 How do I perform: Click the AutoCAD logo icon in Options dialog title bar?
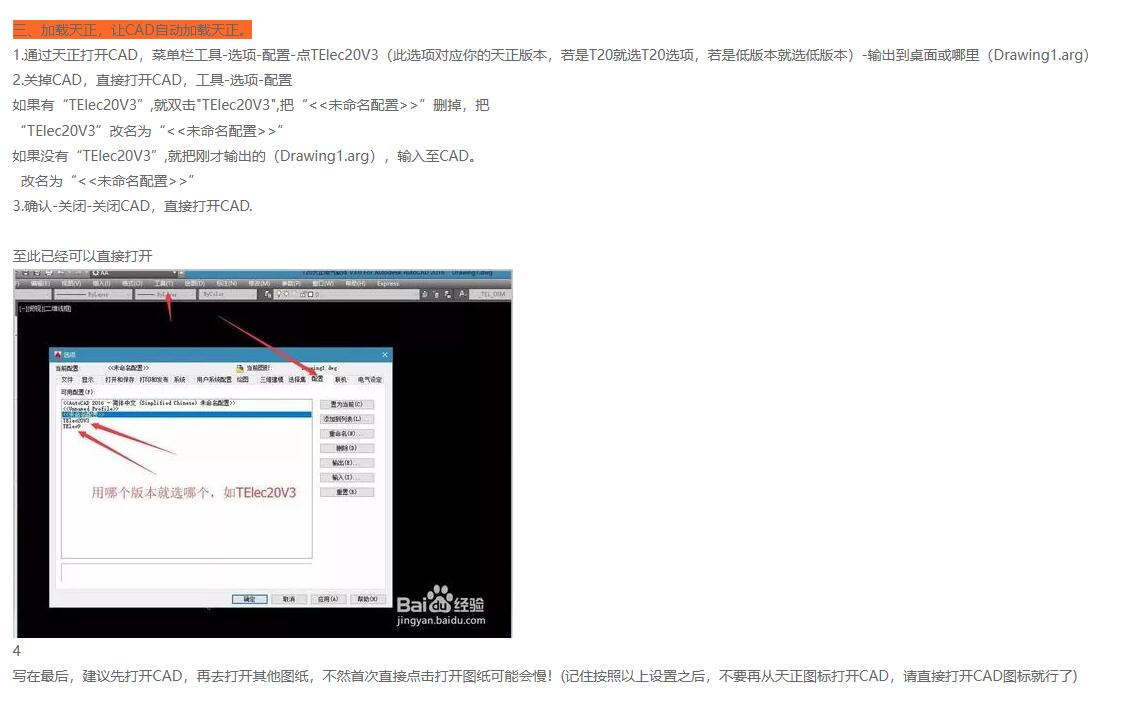58,355
